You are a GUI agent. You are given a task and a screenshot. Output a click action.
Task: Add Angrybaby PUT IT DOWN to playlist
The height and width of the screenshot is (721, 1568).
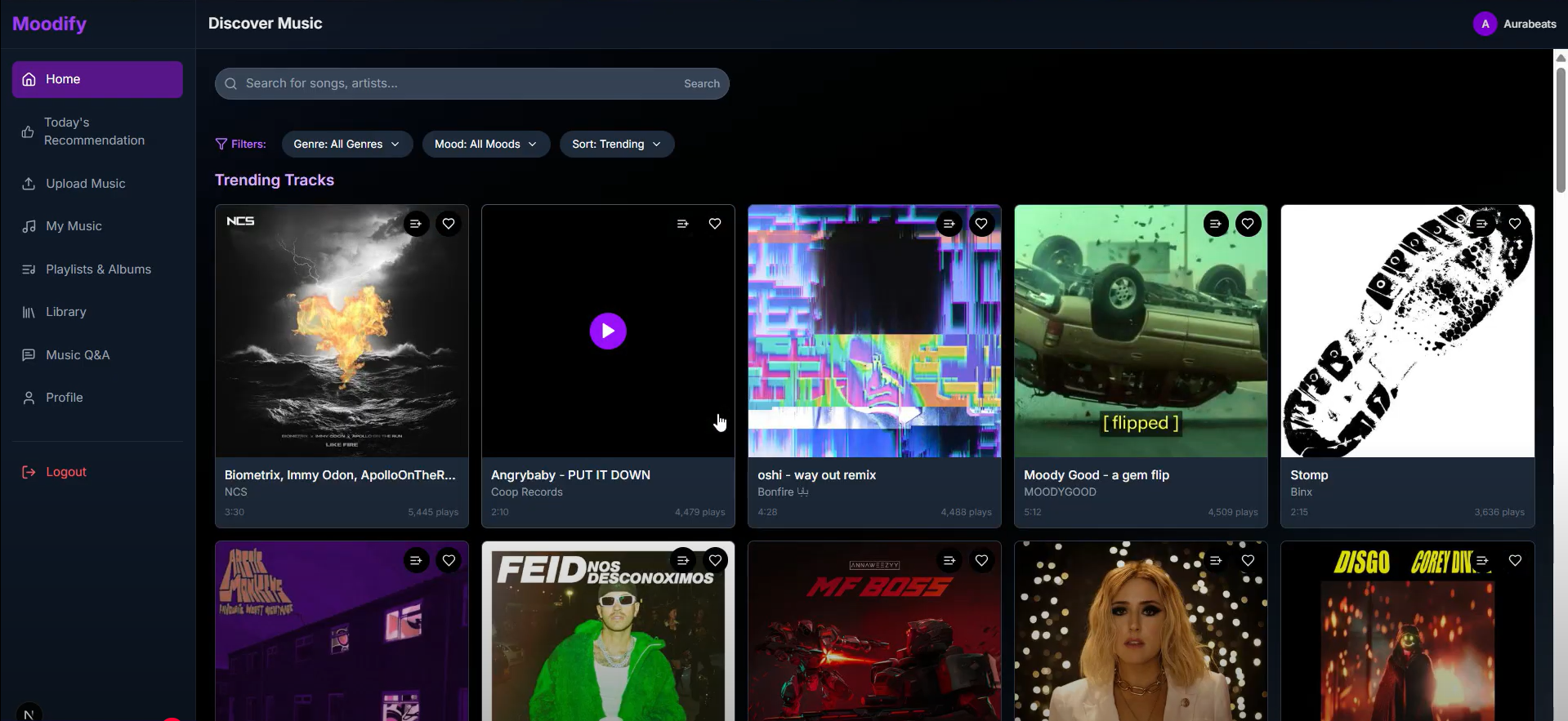click(x=682, y=224)
